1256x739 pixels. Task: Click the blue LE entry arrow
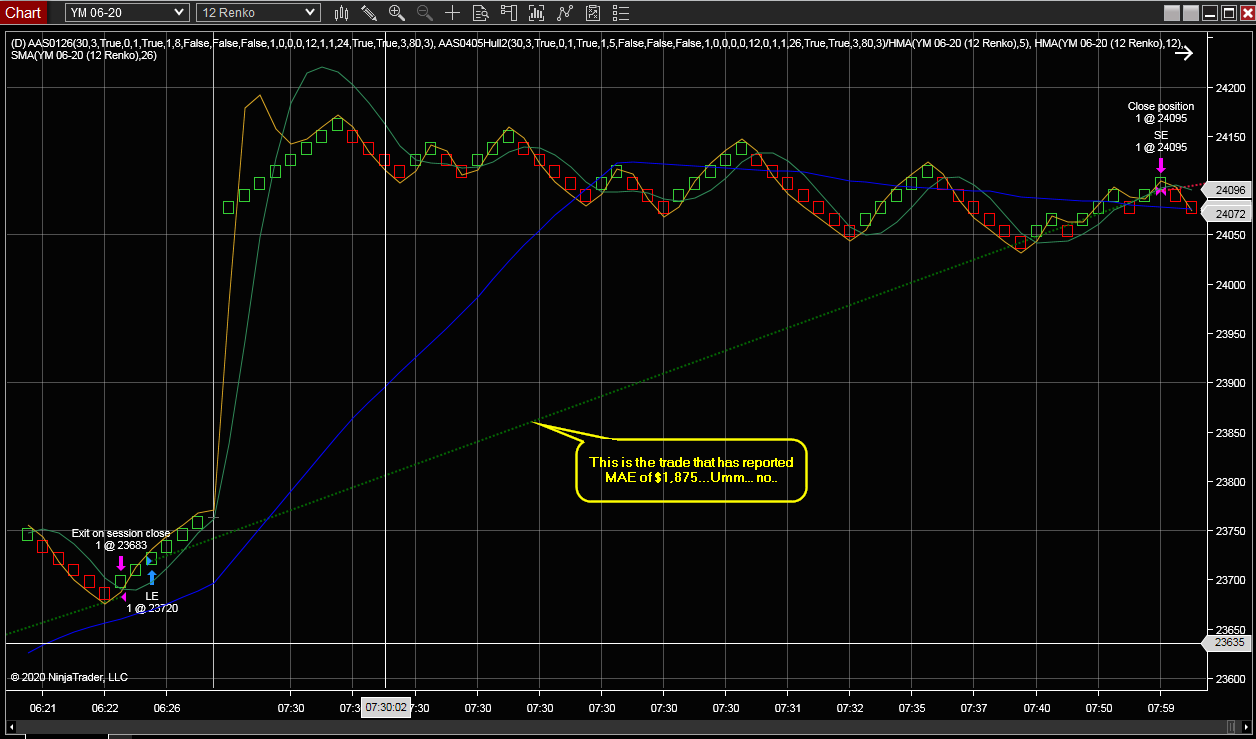click(x=152, y=577)
